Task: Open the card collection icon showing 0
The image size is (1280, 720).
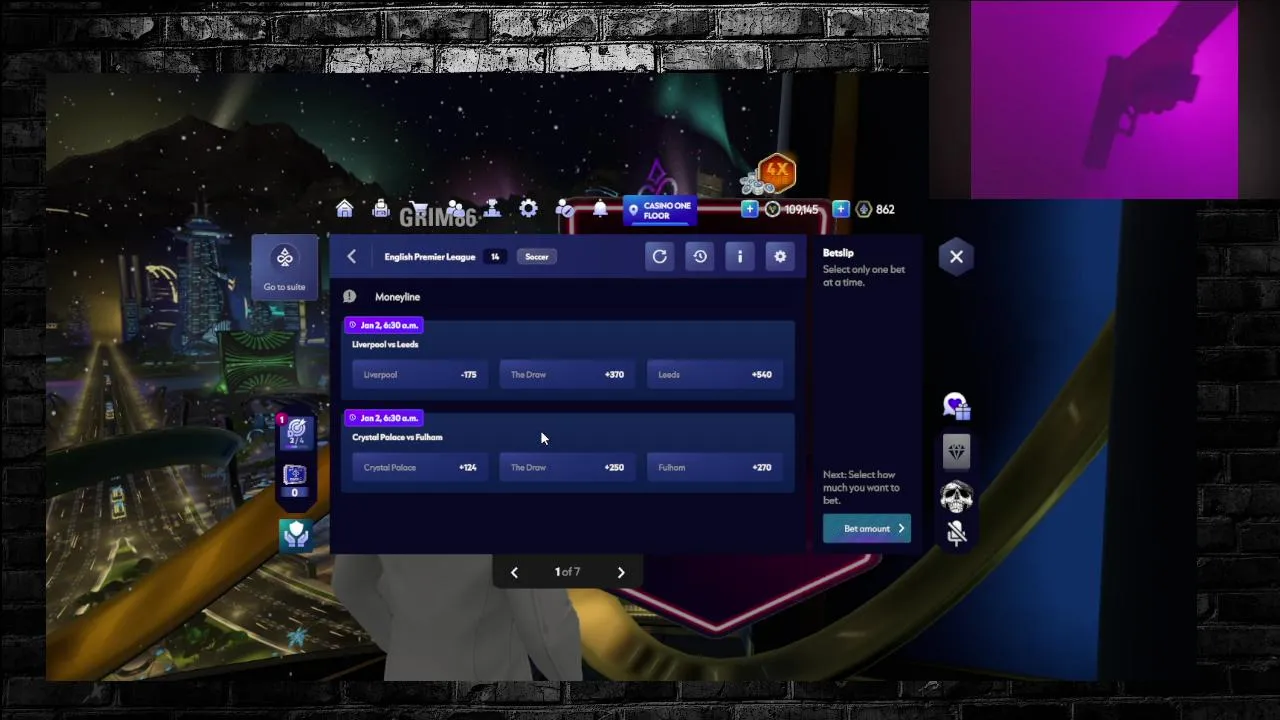Action: [x=295, y=480]
